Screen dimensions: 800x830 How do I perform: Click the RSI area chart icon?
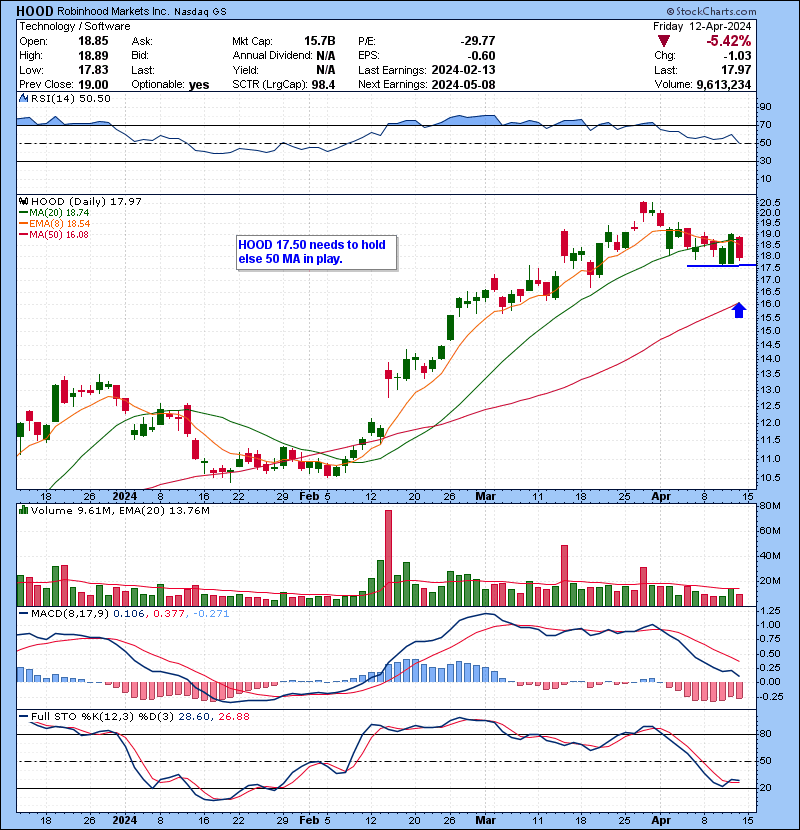pyautogui.click(x=23, y=98)
